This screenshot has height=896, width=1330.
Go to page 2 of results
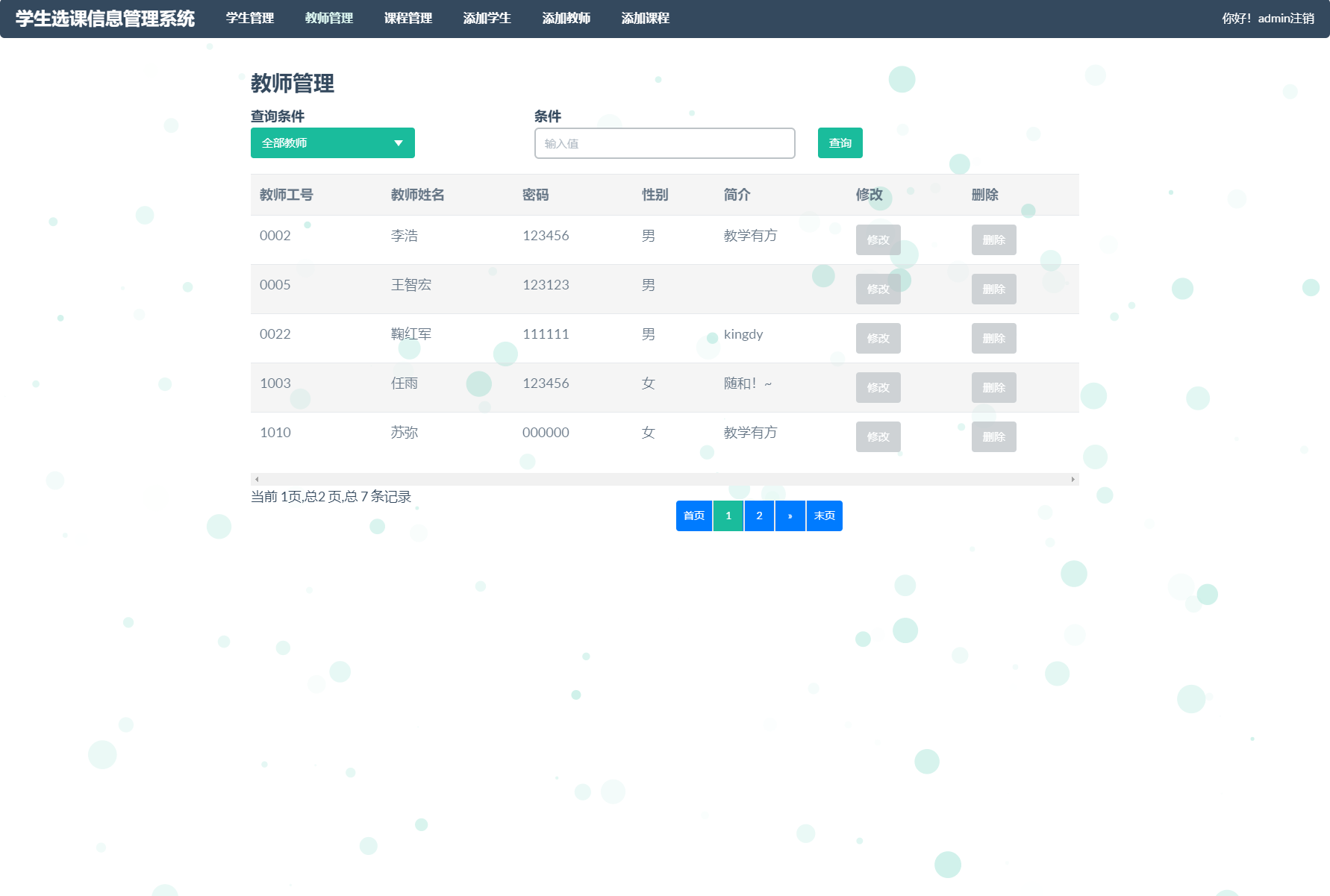[759, 515]
